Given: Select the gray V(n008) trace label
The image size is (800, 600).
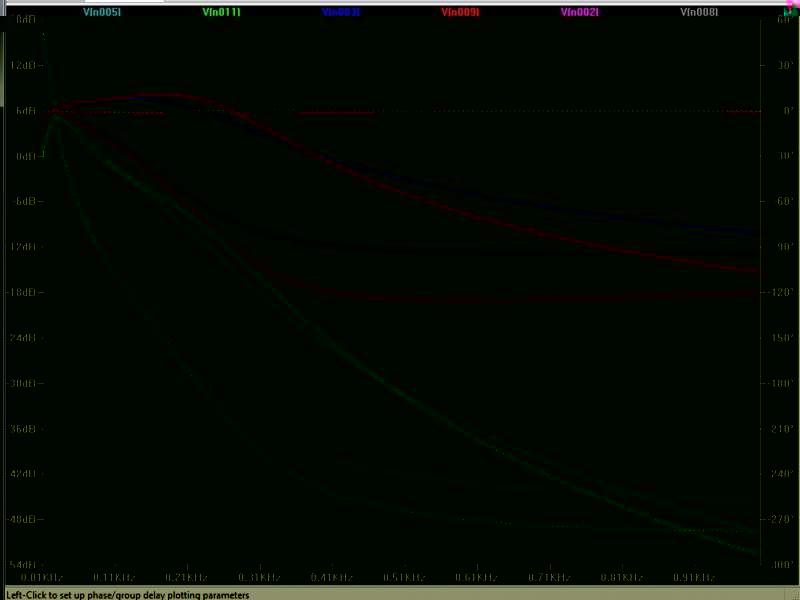Looking at the screenshot, I should tap(699, 12).
